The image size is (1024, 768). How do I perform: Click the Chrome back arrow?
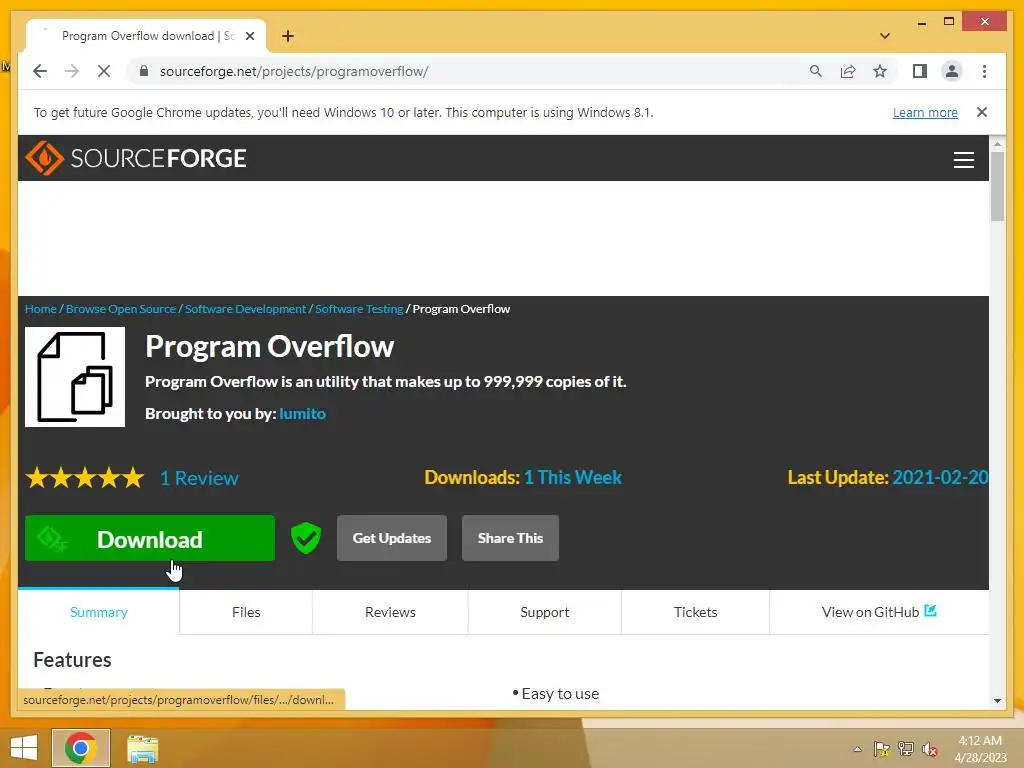coord(40,71)
